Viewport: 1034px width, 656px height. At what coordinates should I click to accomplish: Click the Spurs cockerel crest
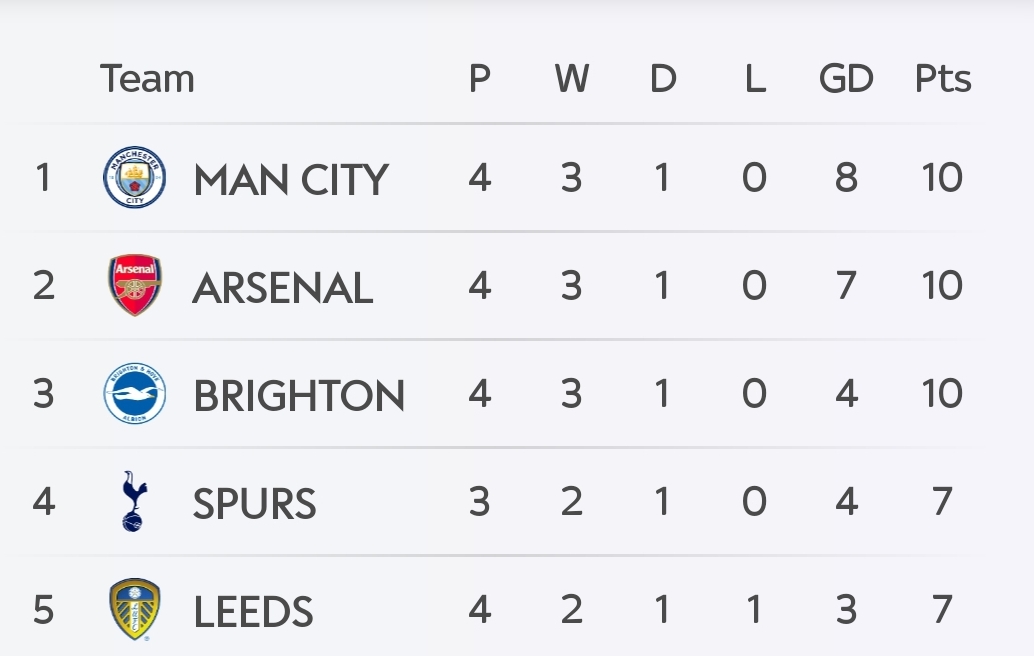click(x=135, y=501)
